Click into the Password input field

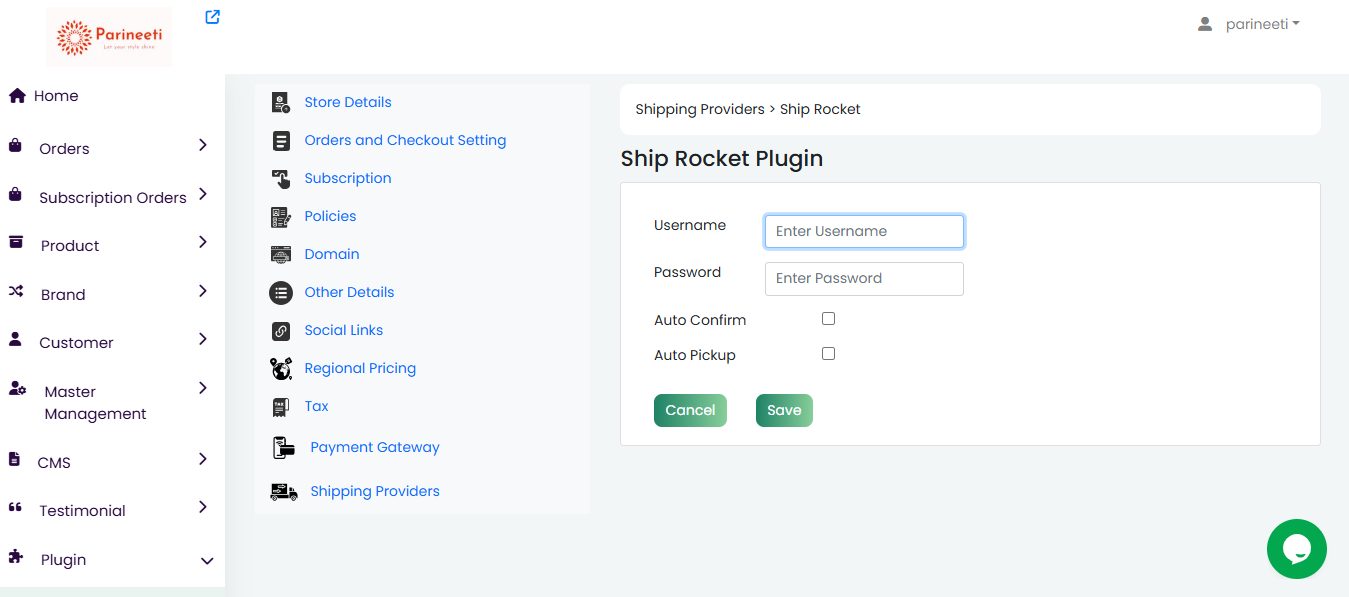pos(864,279)
